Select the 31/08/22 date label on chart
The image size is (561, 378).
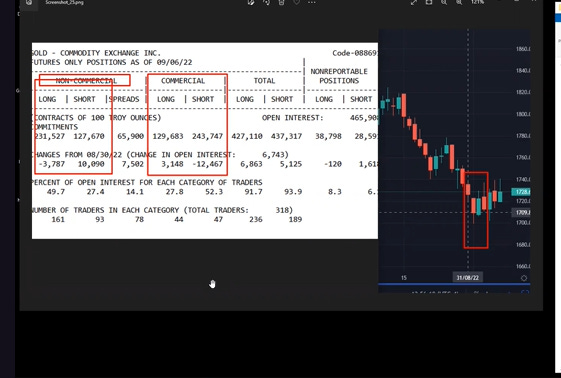point(468,278)
